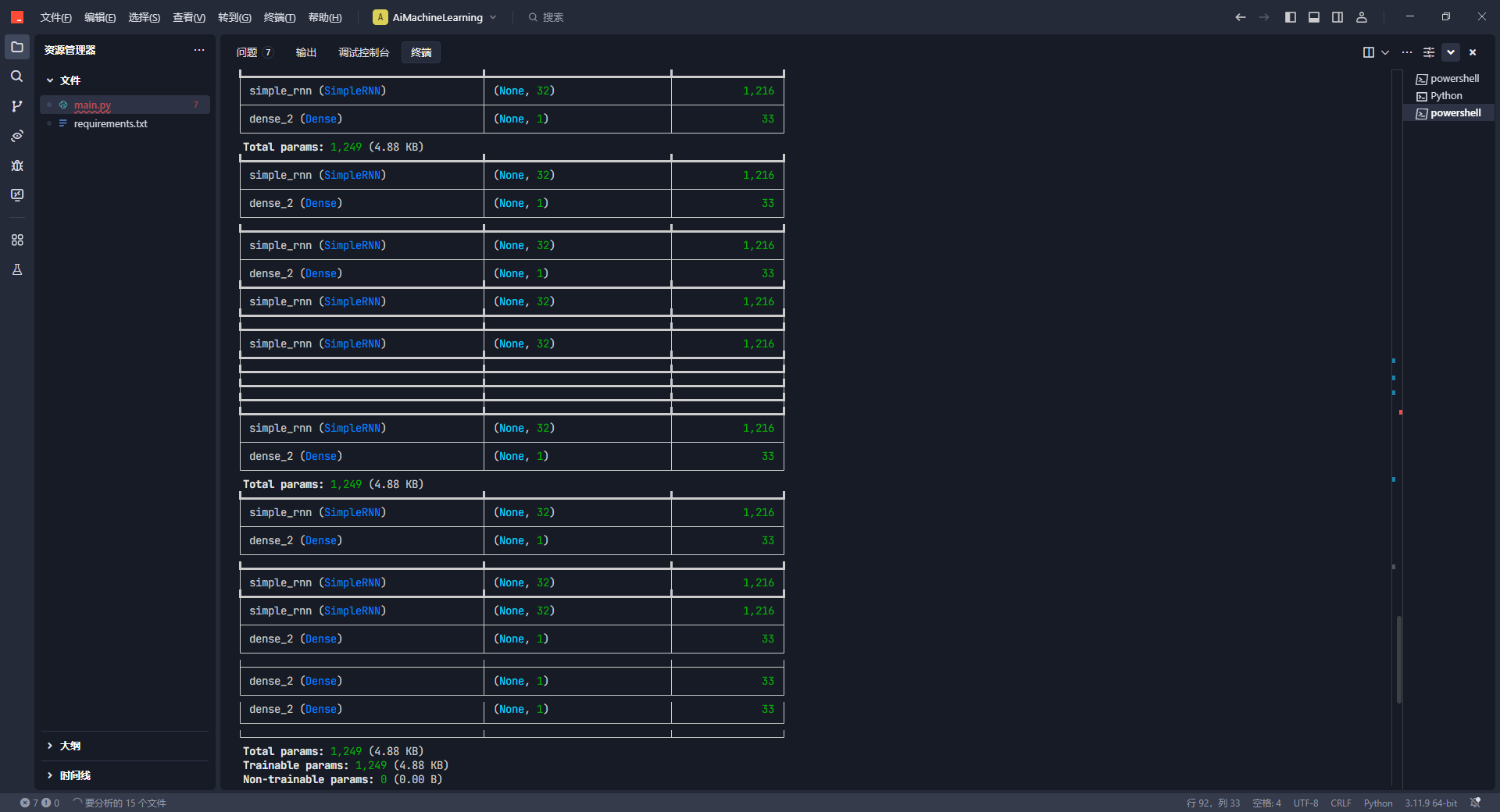Open the 帮助 menu

pos(325,17)
